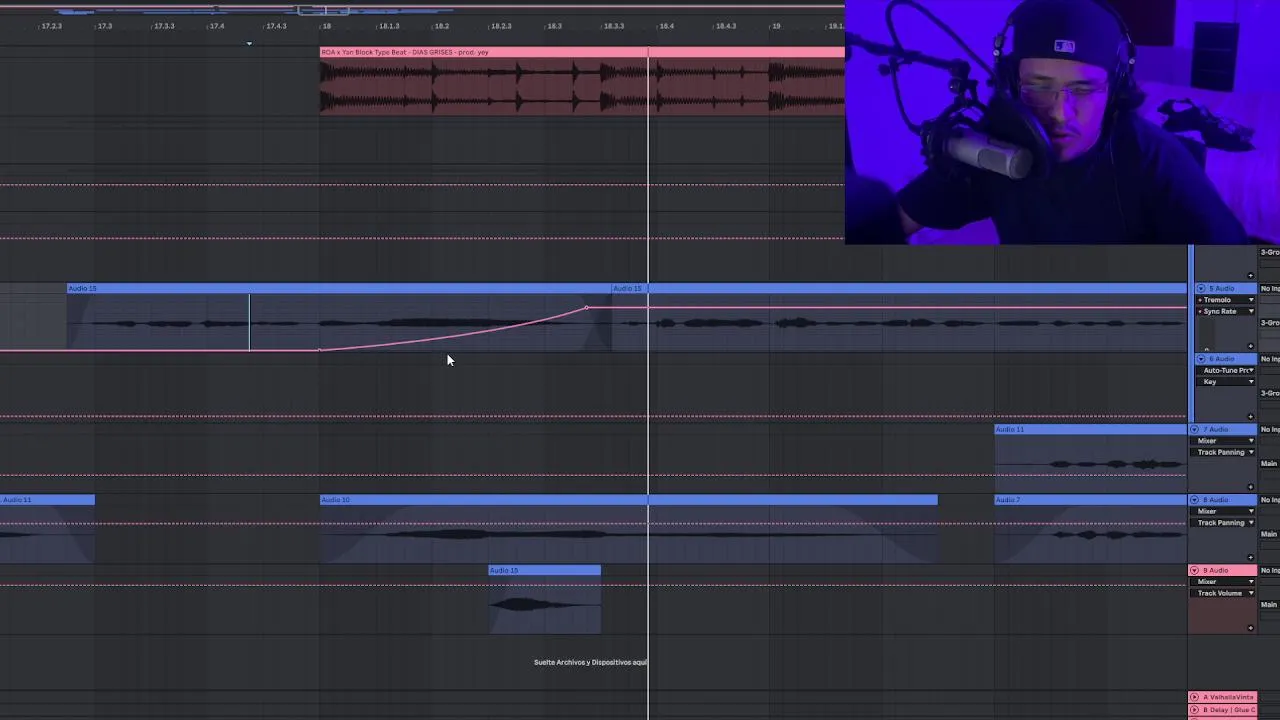This screenshot has width=1280, height=720.
Task: Unfold the B Delay | Glue C return track
Action: coord(1194,710)
